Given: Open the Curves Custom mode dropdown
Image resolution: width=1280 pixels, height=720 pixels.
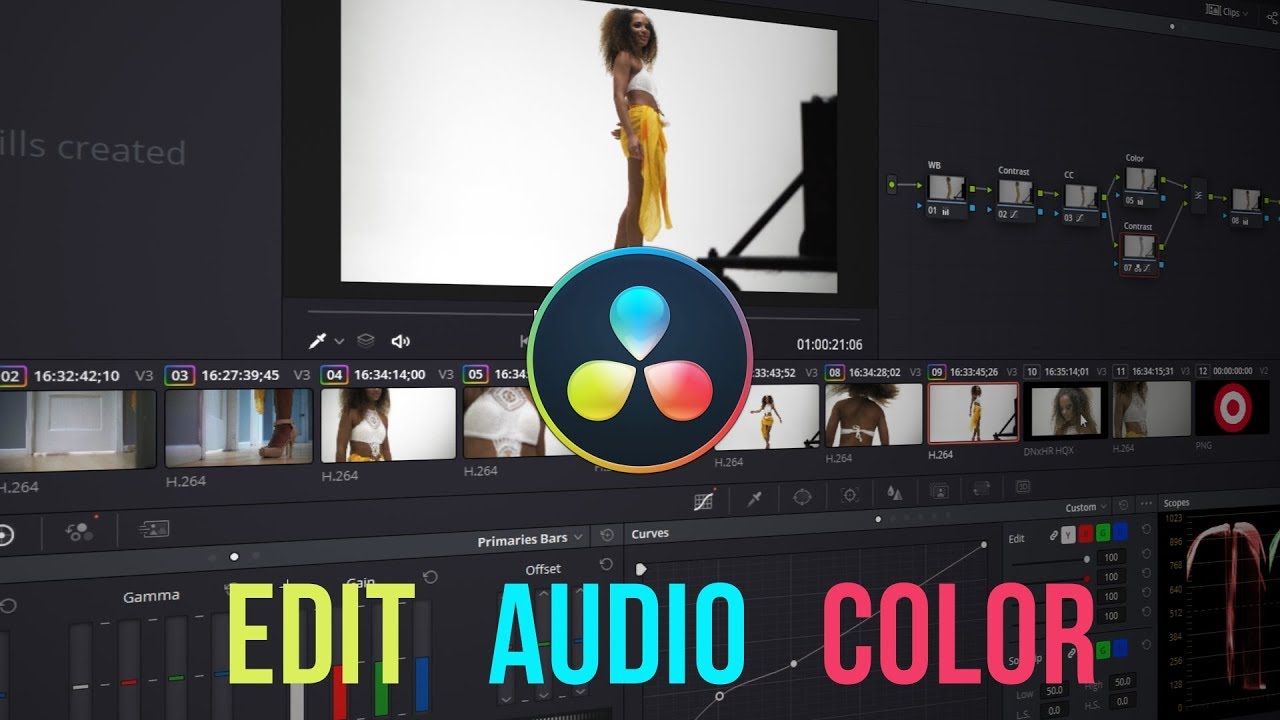Looking at the screenshot, I should [1086, 508].
